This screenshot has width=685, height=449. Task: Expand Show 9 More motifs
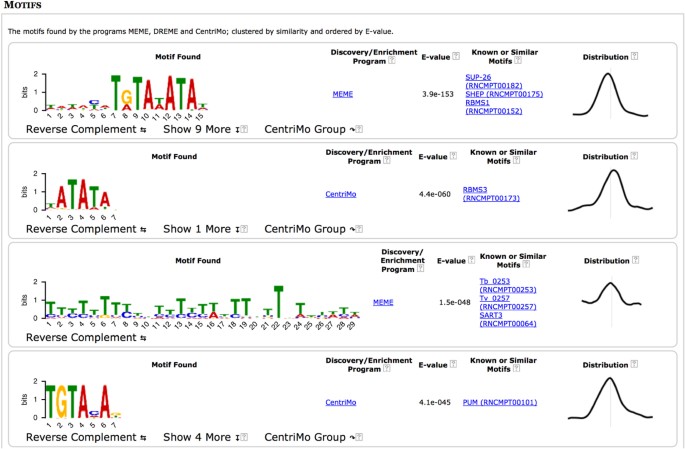[x=201, y=129]
